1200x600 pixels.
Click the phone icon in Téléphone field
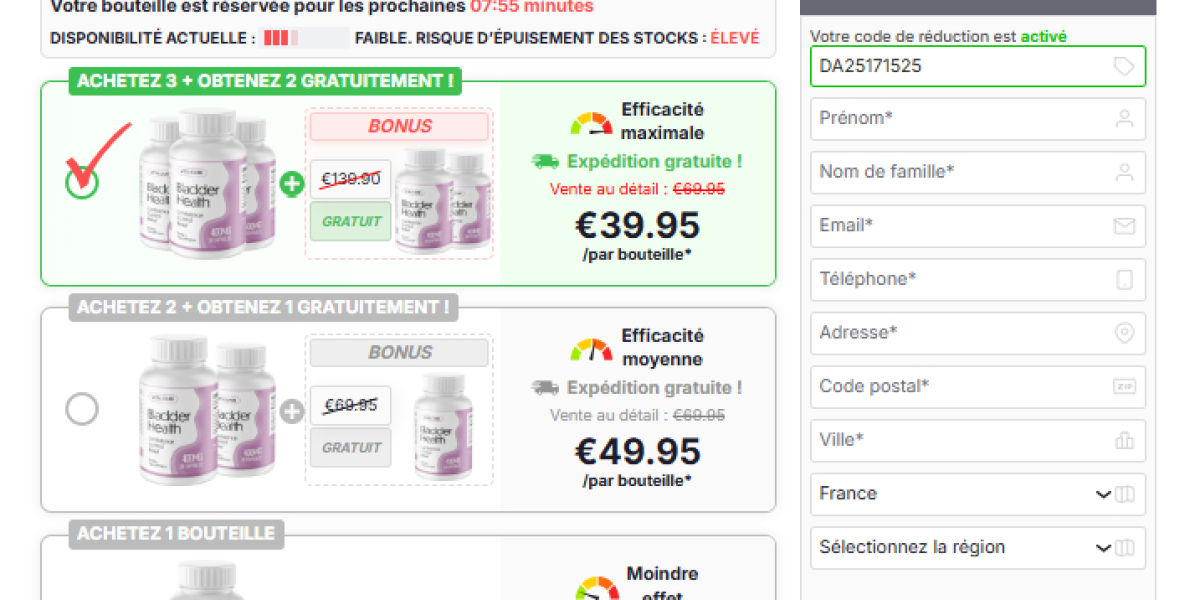[x=1124, y=280]
